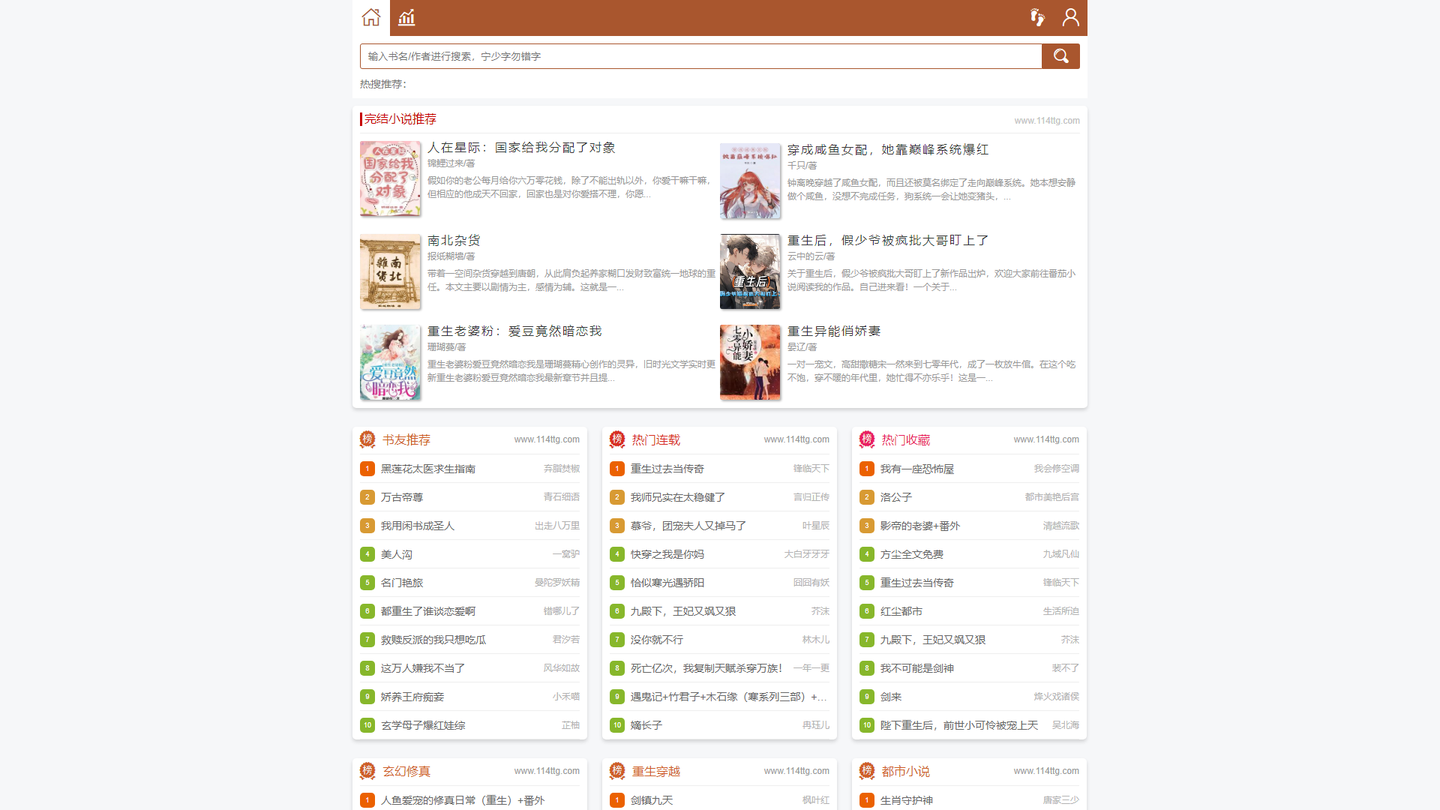Open cover of 人在星际：国家给我分配了对象
The height and width of the screenshot is (810, 1440).
pyautogui.click(x=390, y=179)
